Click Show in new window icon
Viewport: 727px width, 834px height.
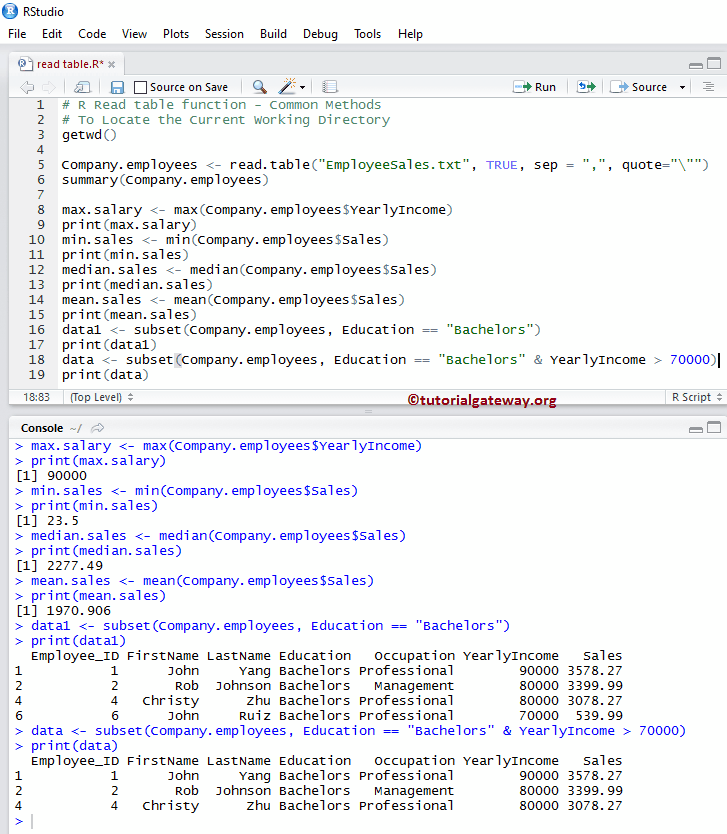tap(82, 87)
